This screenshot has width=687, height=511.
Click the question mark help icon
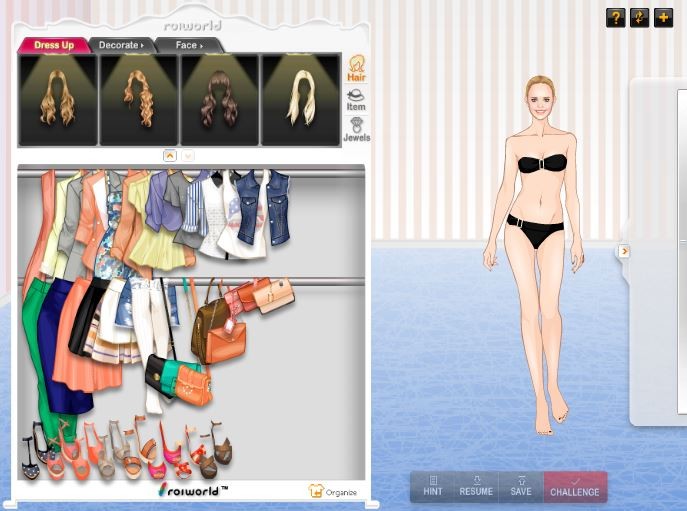(615, 17)
